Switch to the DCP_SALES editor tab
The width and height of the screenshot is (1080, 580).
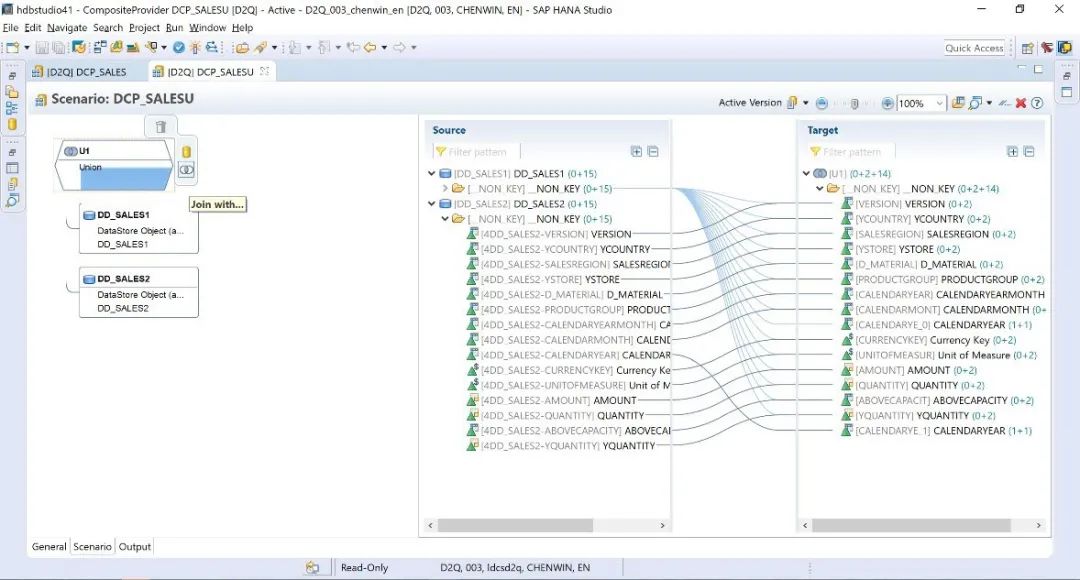click(x=86, y=72)
